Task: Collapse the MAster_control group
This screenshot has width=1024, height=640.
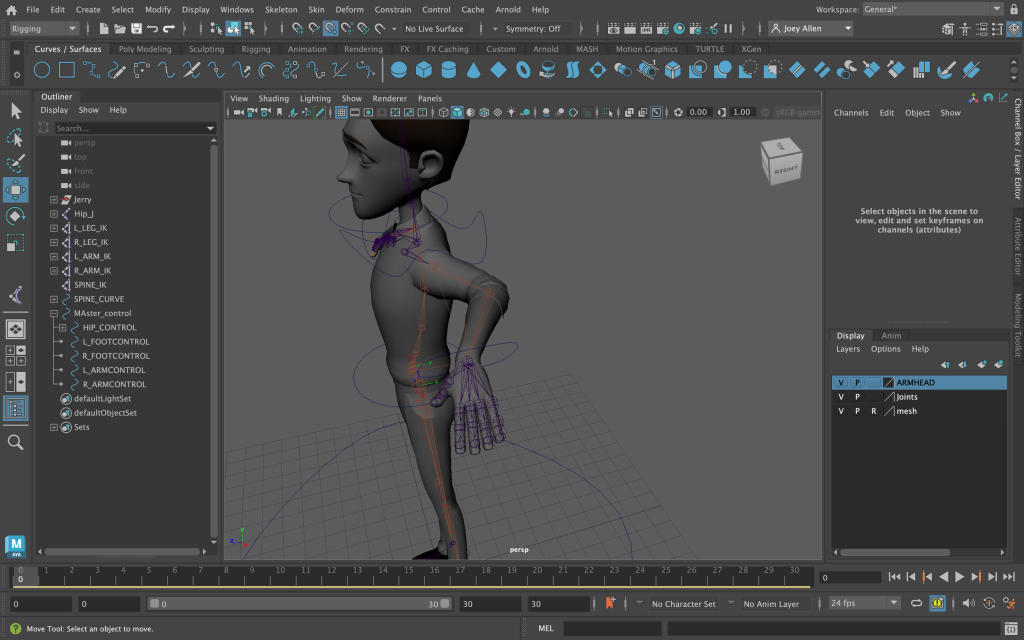Action: tap(54, 313)
